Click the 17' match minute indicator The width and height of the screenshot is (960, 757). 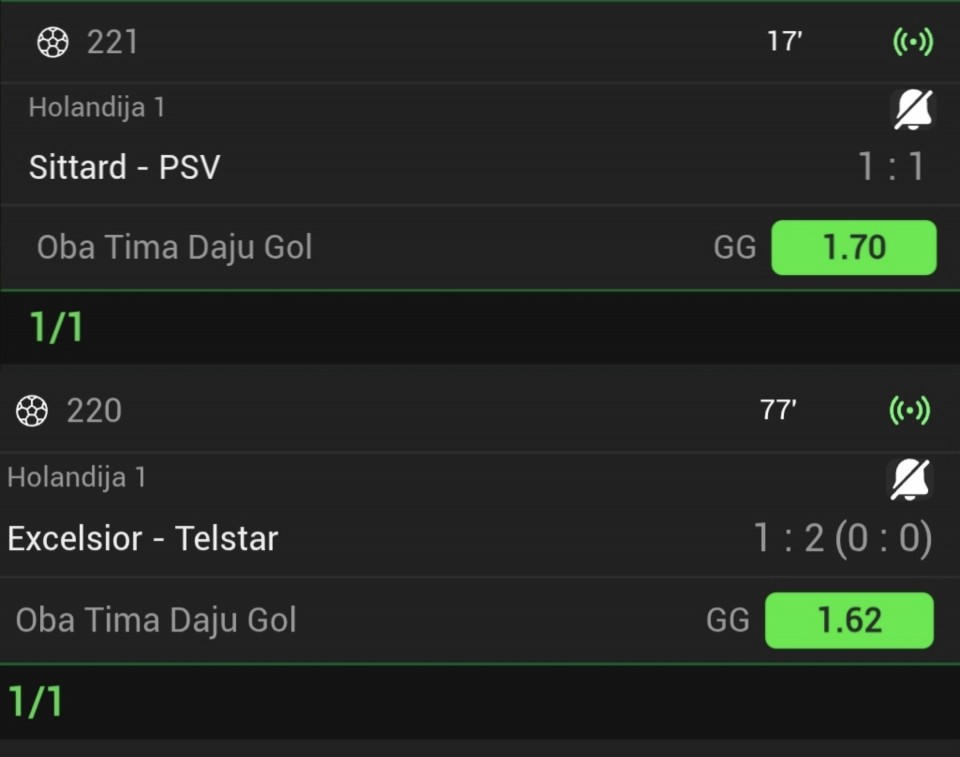785,42
